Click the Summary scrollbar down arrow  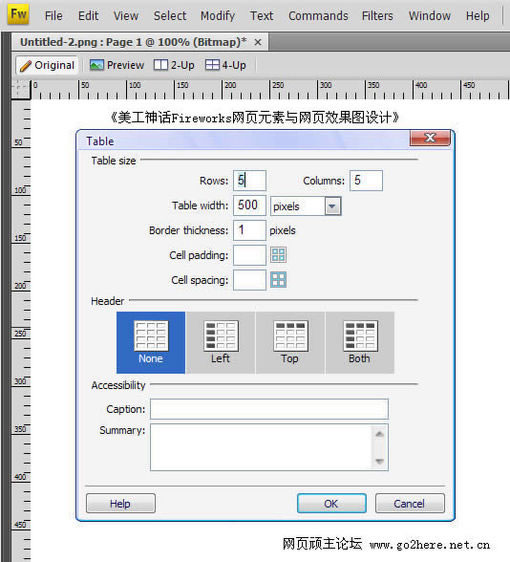point(380,461)
